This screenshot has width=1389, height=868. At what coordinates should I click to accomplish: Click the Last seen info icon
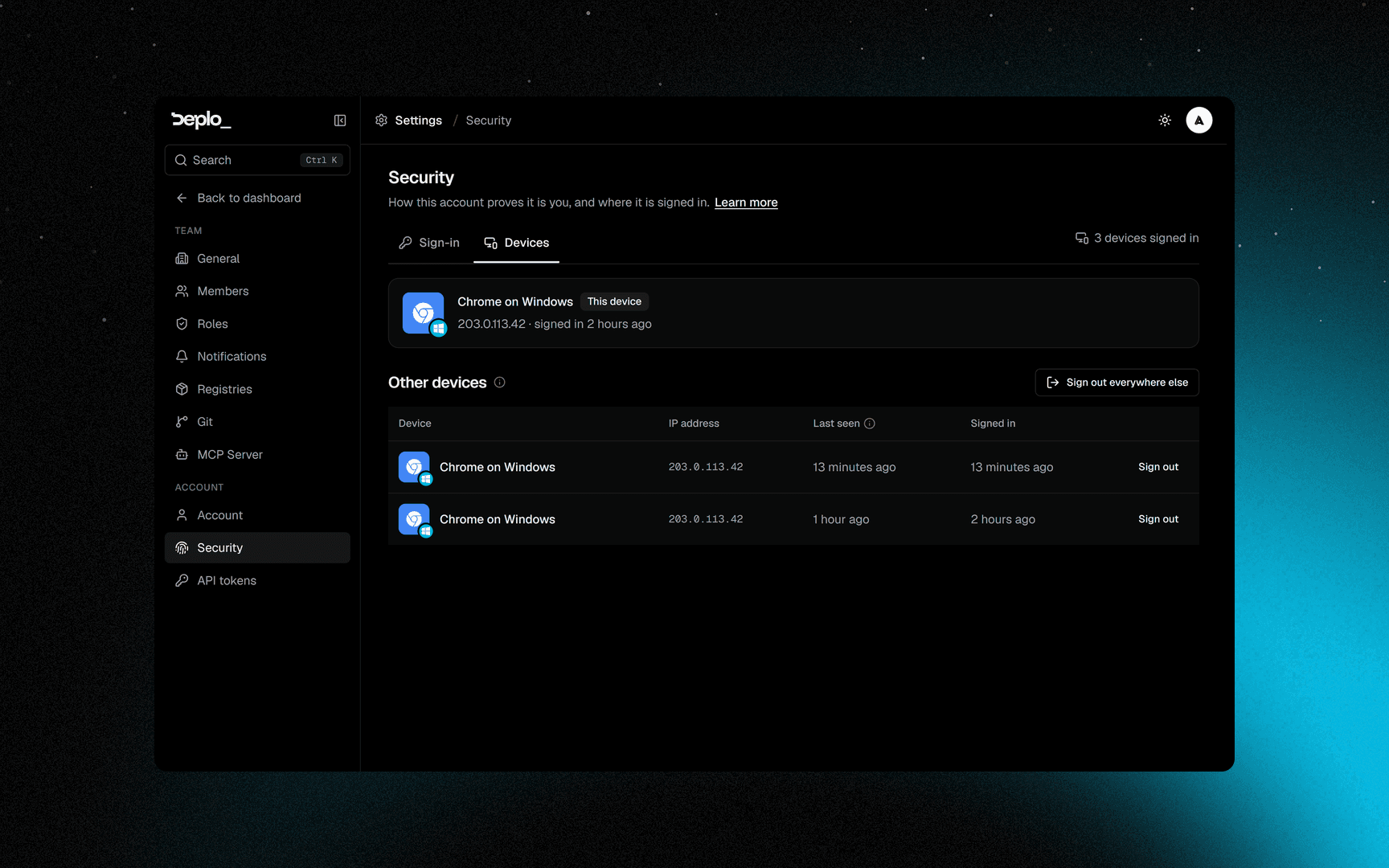[x=870, y=424]
